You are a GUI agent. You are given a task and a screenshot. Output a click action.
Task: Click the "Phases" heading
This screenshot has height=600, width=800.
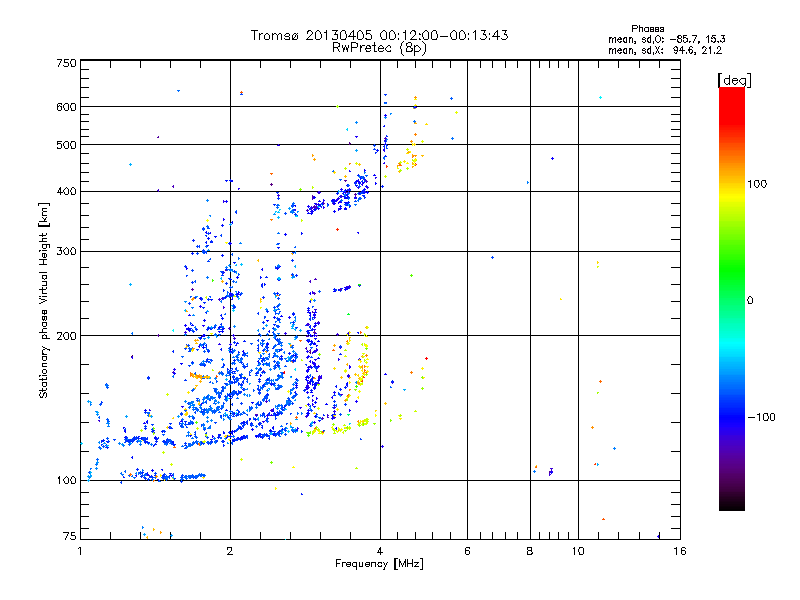[647, 29]
